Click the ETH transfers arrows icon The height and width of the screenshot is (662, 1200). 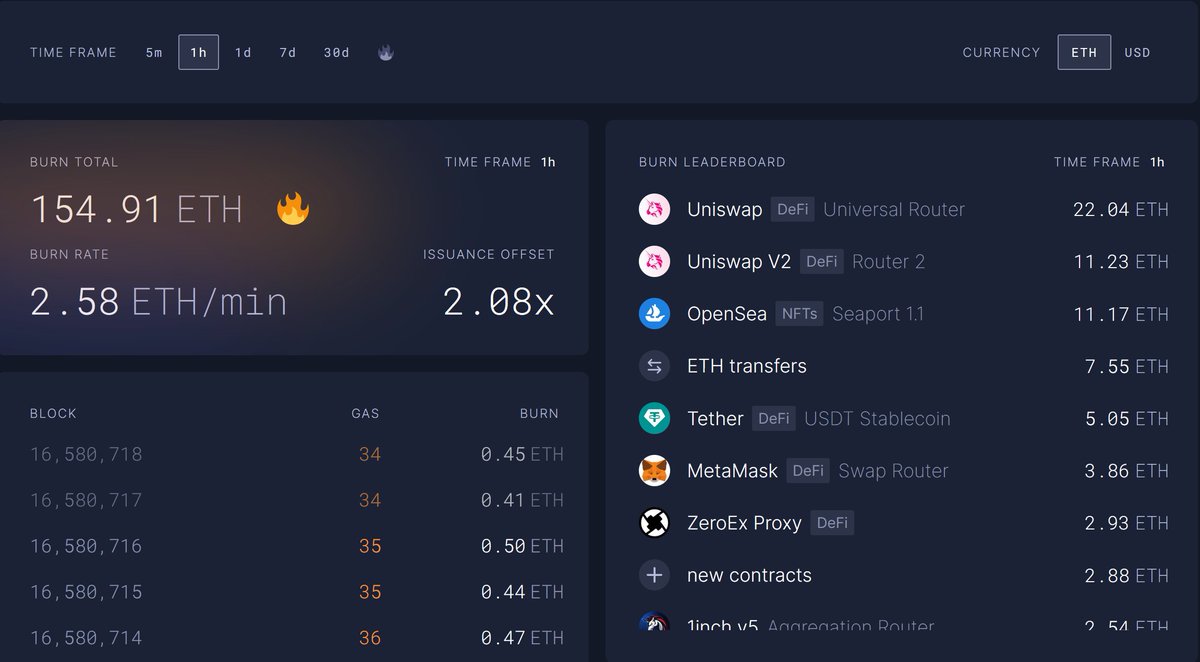point(654,366)
